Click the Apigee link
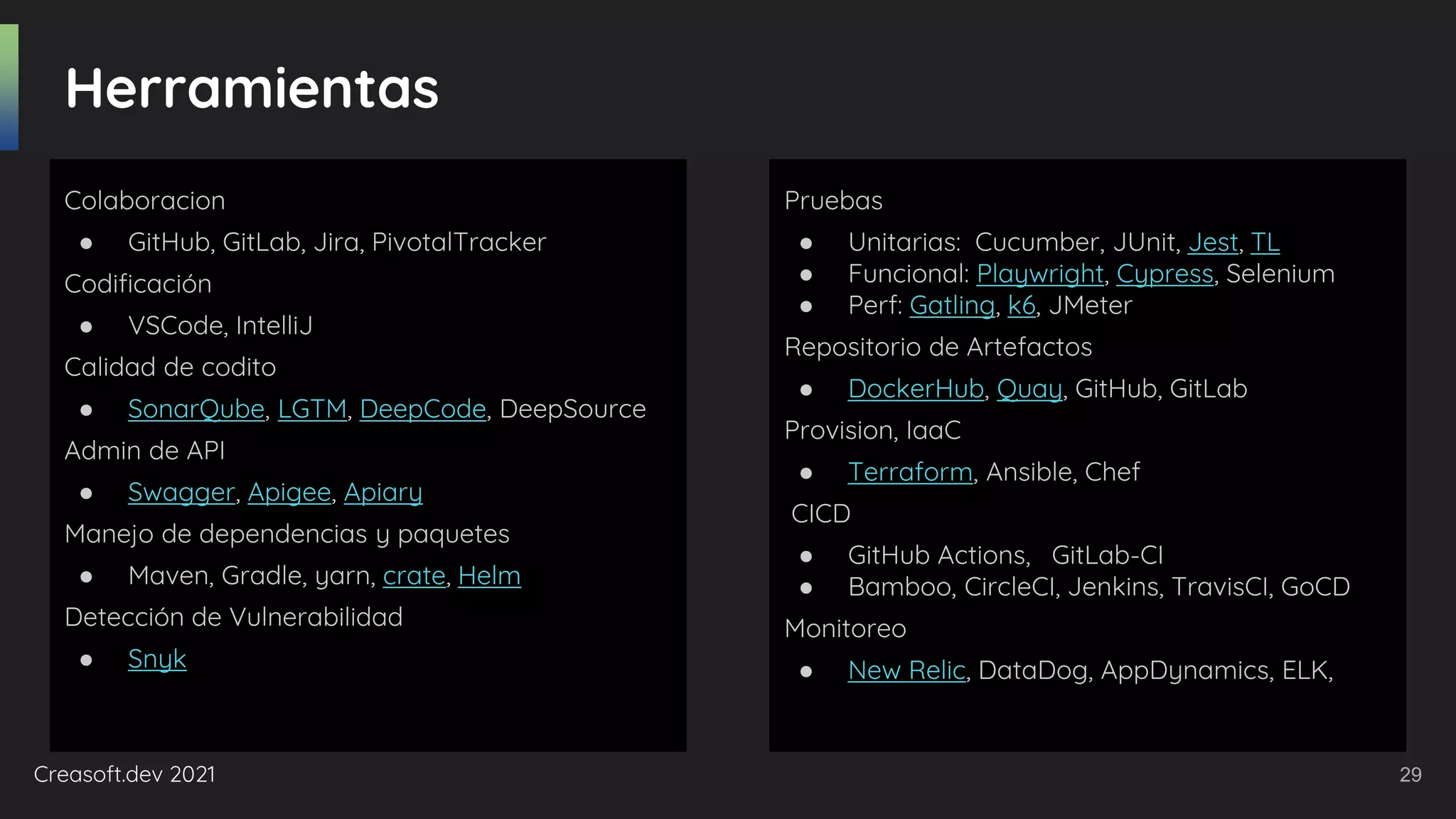 [x=289, y=492]
